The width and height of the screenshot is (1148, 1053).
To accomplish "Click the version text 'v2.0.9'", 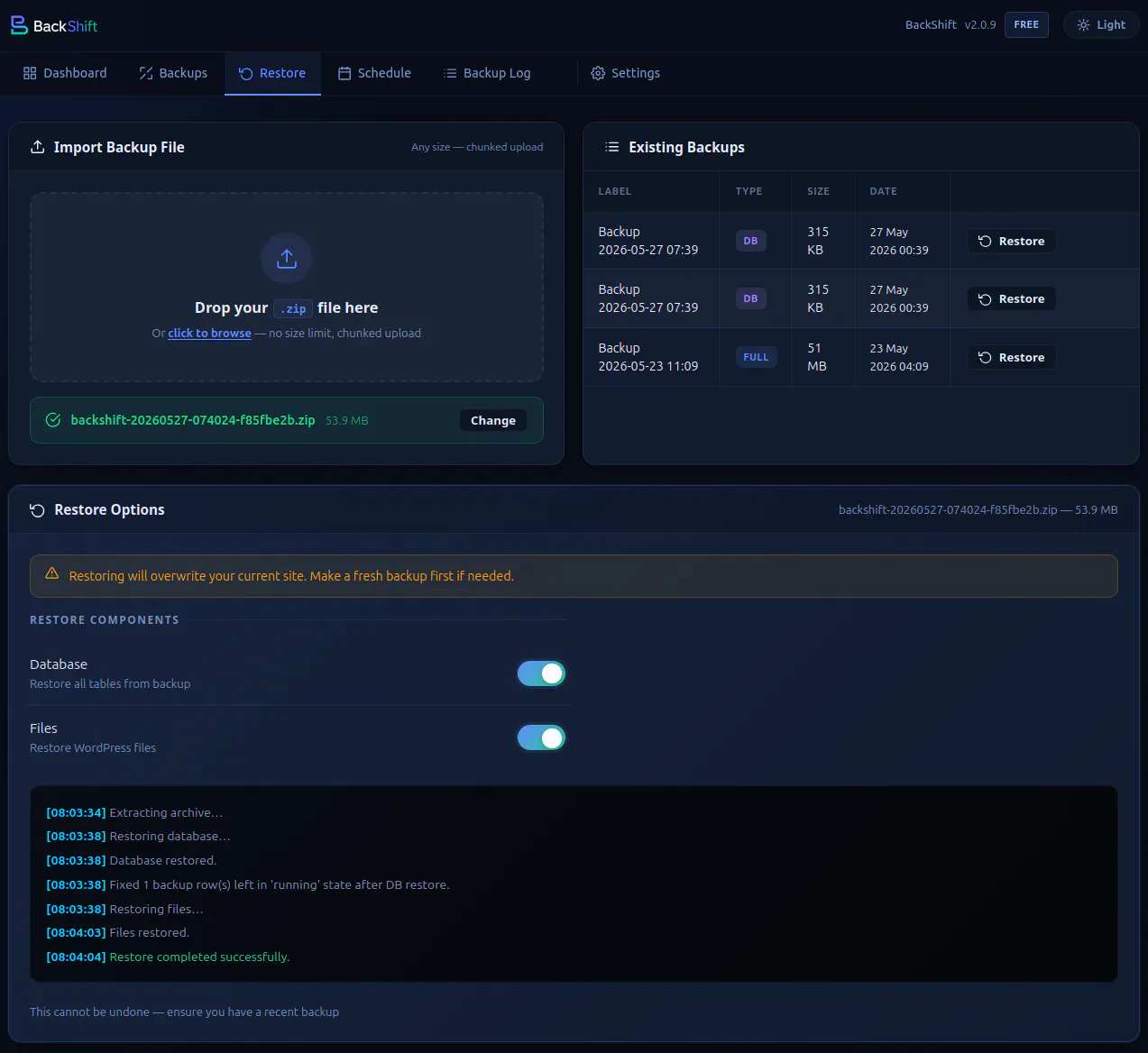I will pos(980,25).
